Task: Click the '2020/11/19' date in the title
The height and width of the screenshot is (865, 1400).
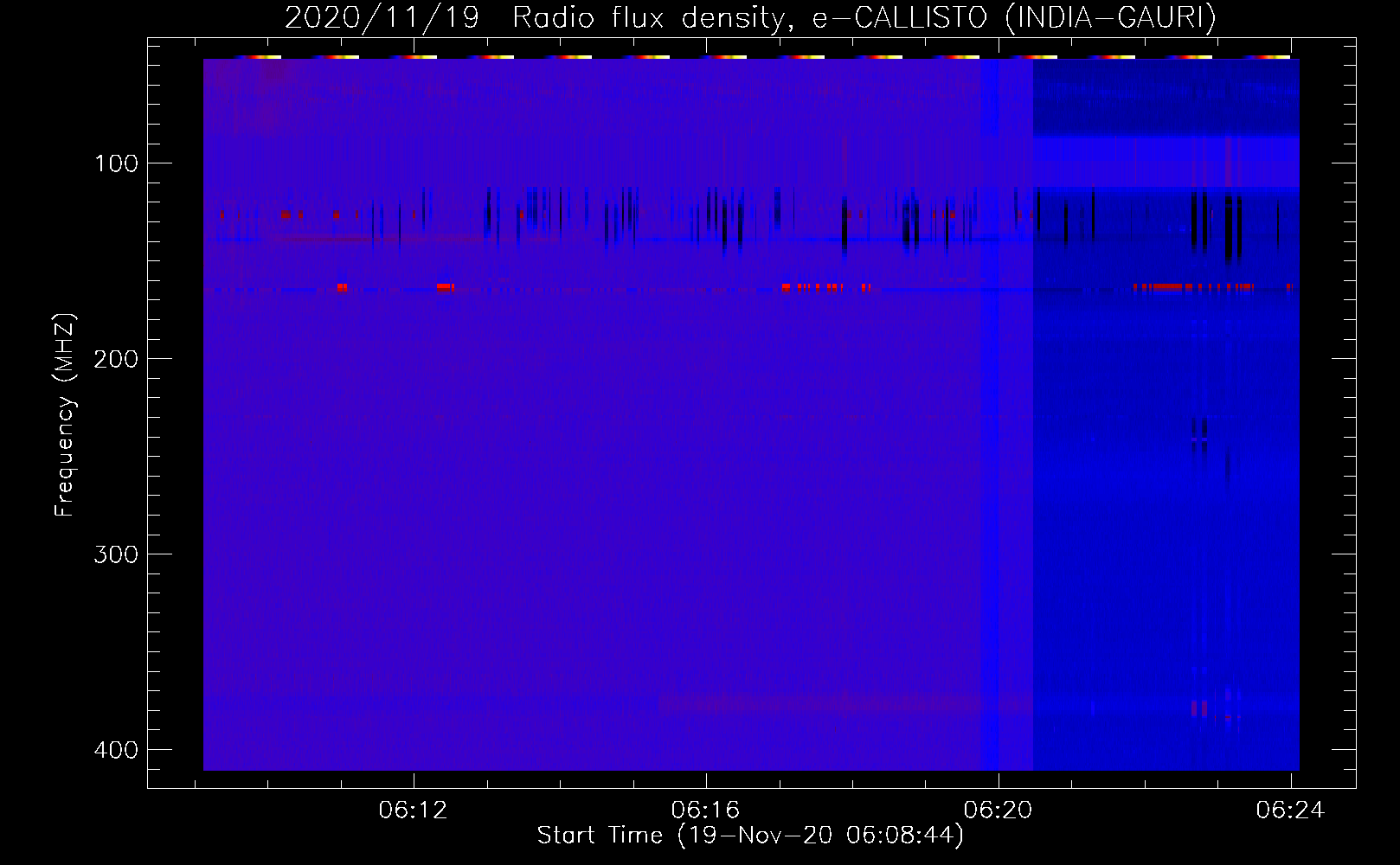Action: pyautogui.click(x=382, y=17)
